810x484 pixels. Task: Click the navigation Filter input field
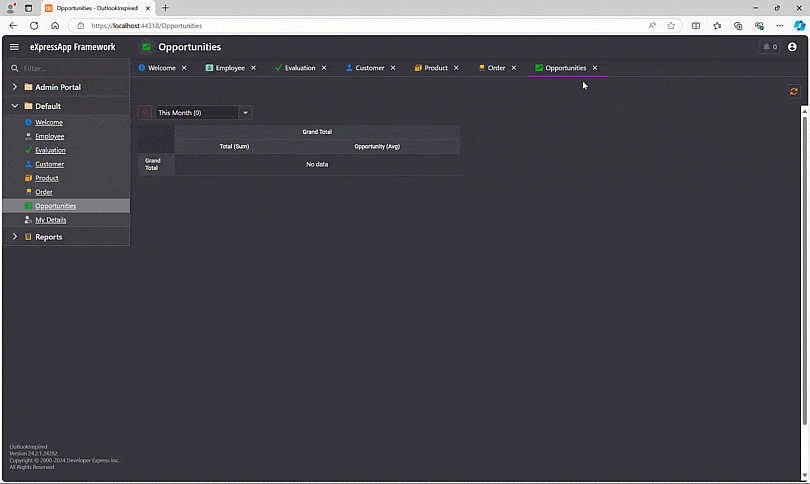[x=72, y=68]
